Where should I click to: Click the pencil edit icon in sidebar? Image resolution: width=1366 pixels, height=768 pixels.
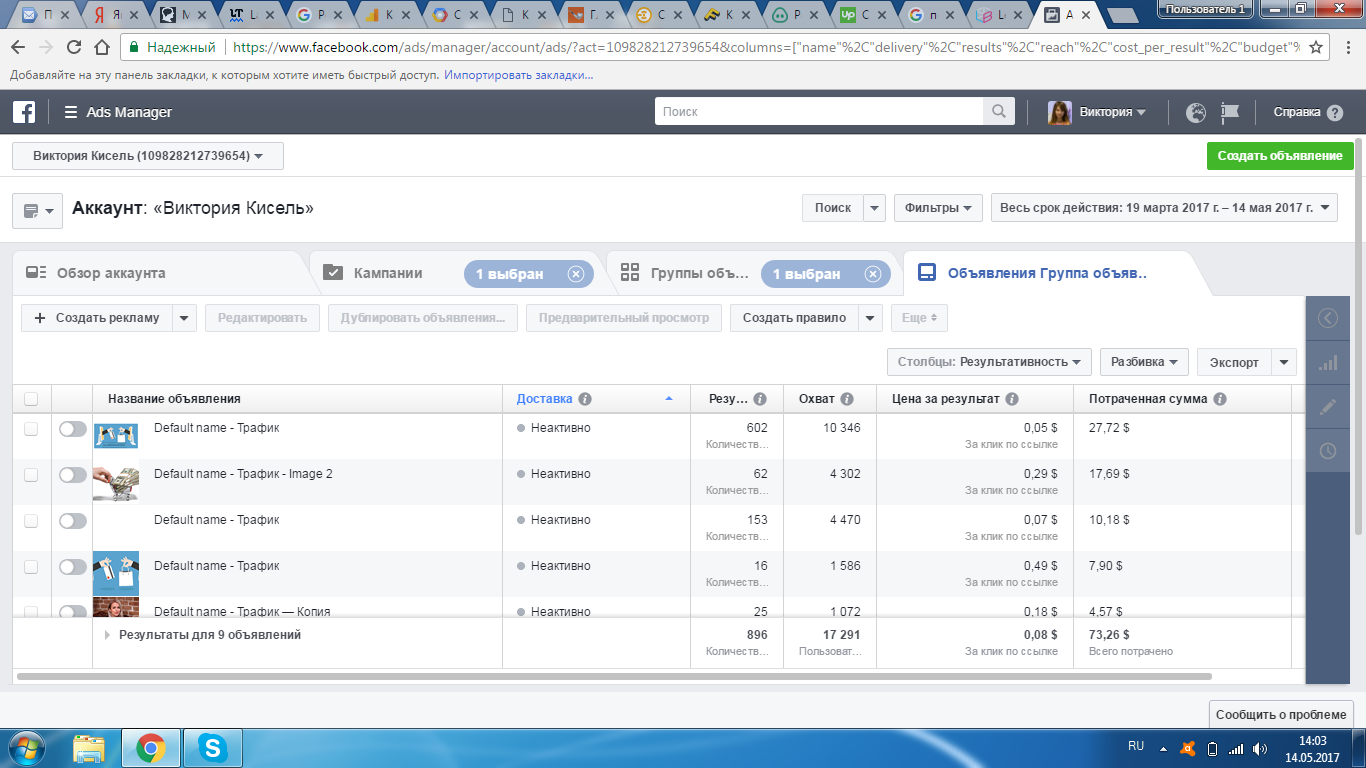click(x=1327, y=407)
